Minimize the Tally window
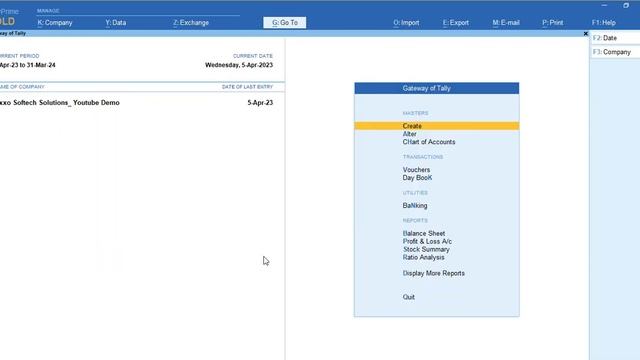Screen dimensions: 640x360 [604, 5]
